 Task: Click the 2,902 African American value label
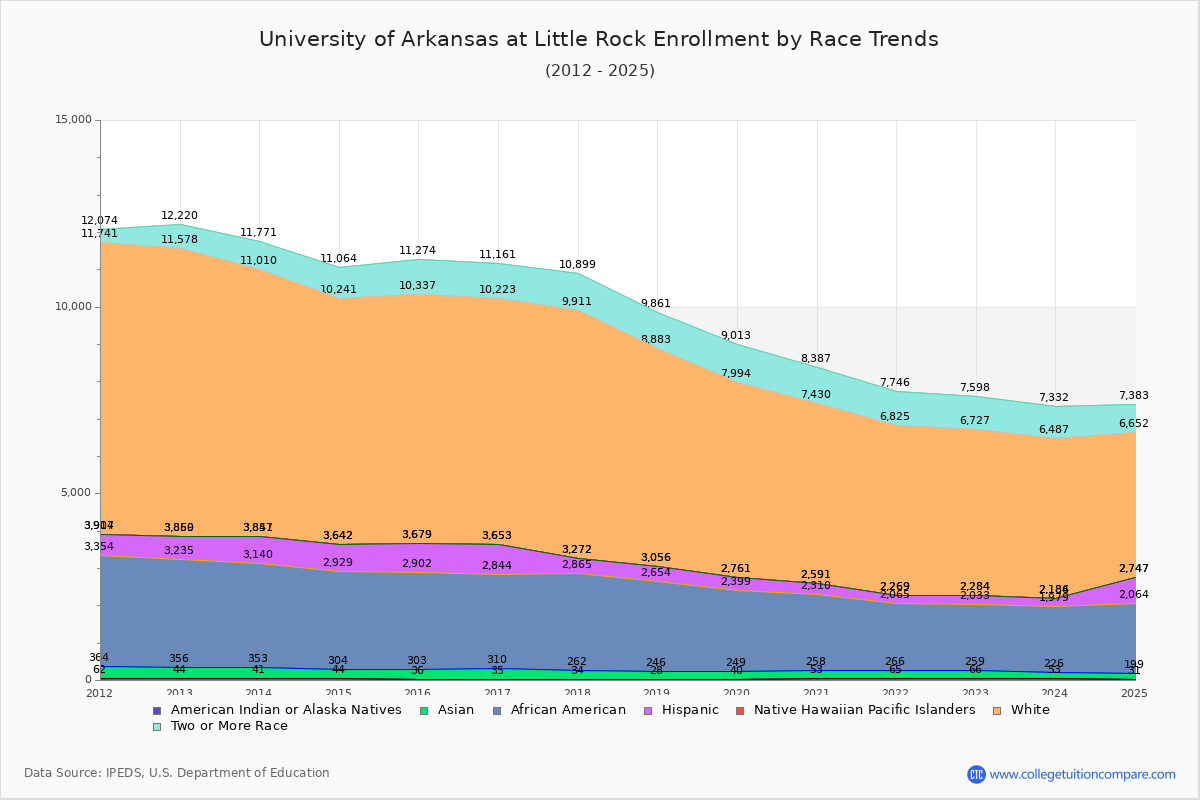click(418, 564)
